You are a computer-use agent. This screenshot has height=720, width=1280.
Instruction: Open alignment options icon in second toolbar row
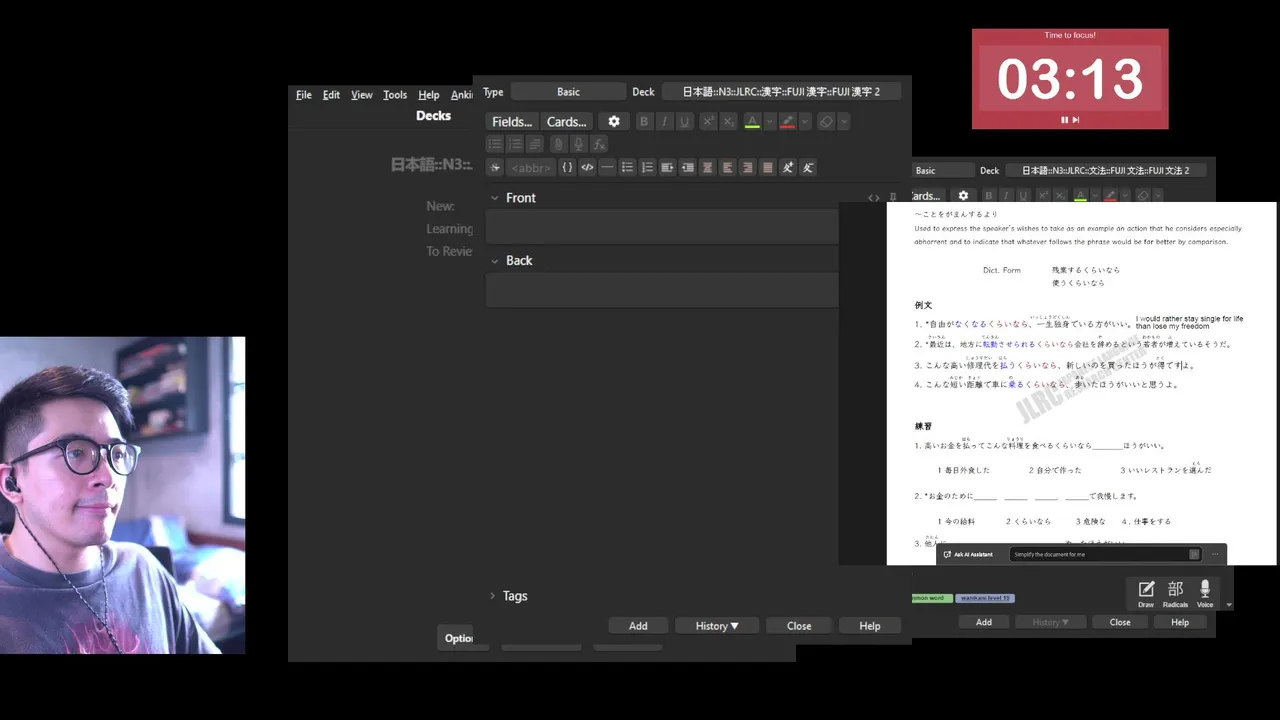(x=535, y=144)
